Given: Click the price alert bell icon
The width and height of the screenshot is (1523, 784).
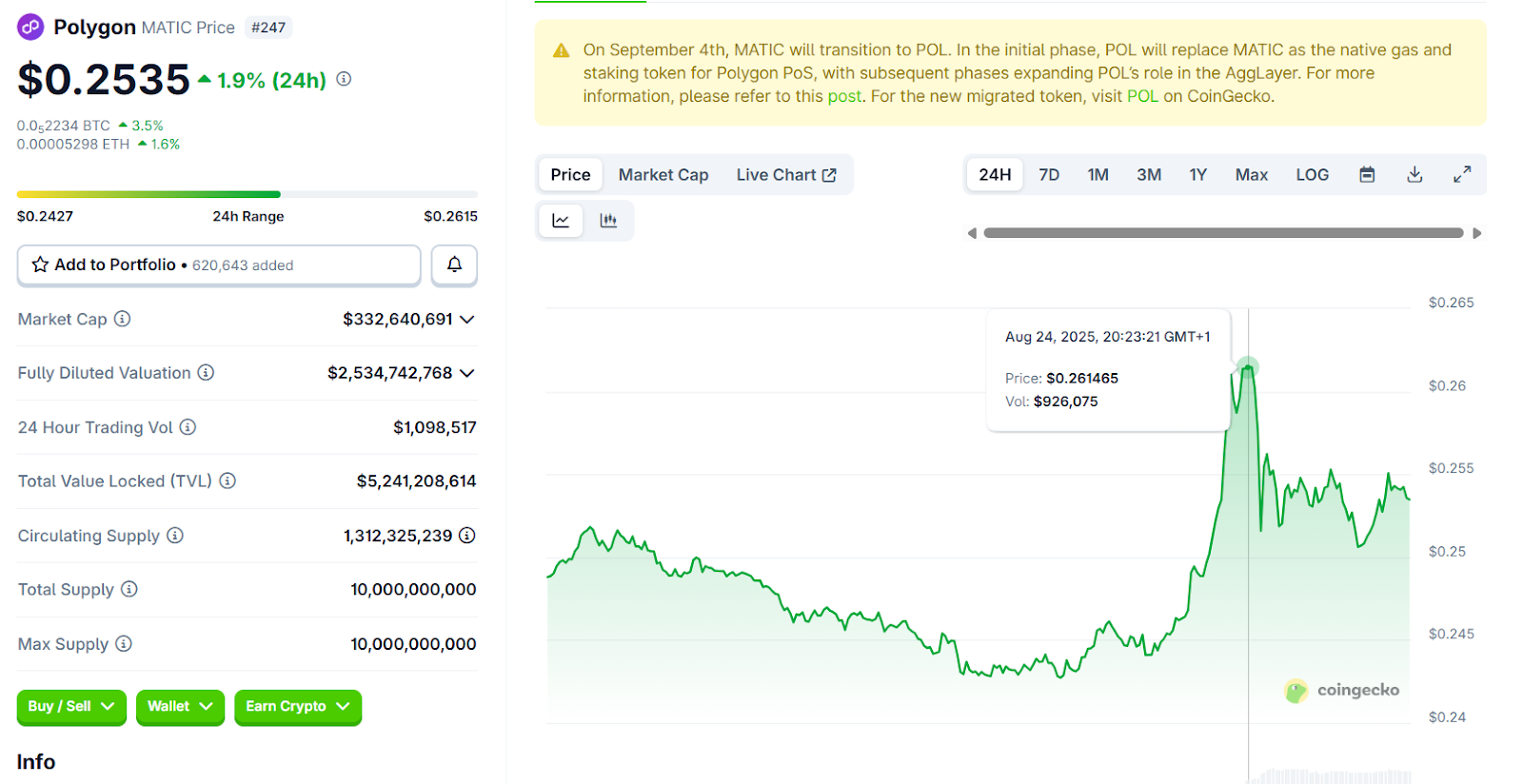Looking at the screenshot, I should click(x=454, y=265).
